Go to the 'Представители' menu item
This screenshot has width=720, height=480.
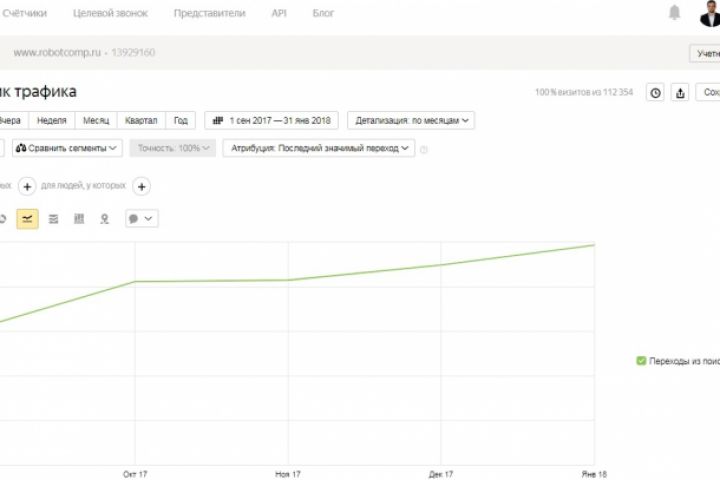[211, 14]
